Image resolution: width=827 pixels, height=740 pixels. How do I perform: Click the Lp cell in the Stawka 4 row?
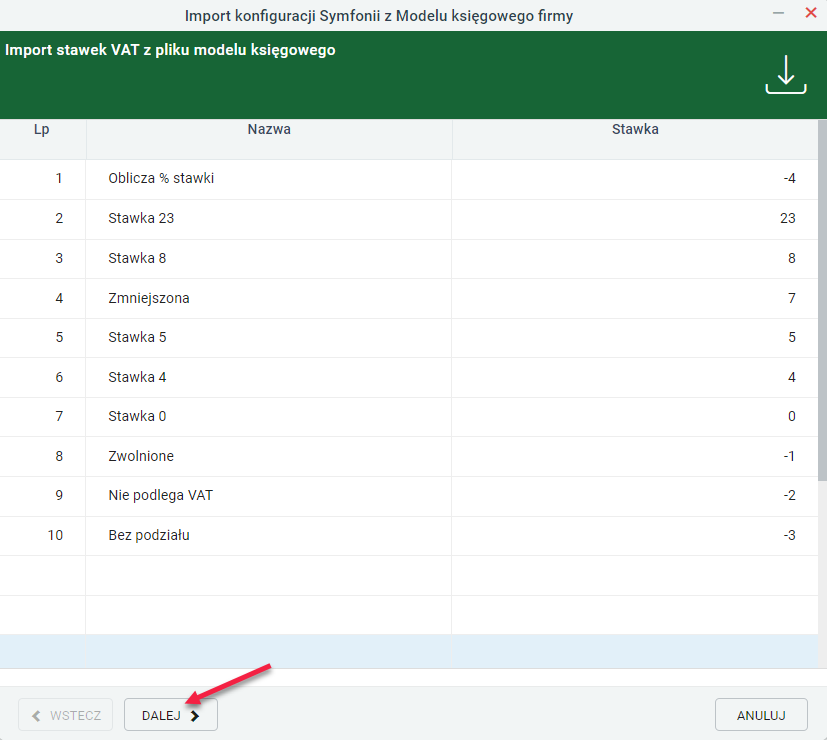(x=42, y=377)
